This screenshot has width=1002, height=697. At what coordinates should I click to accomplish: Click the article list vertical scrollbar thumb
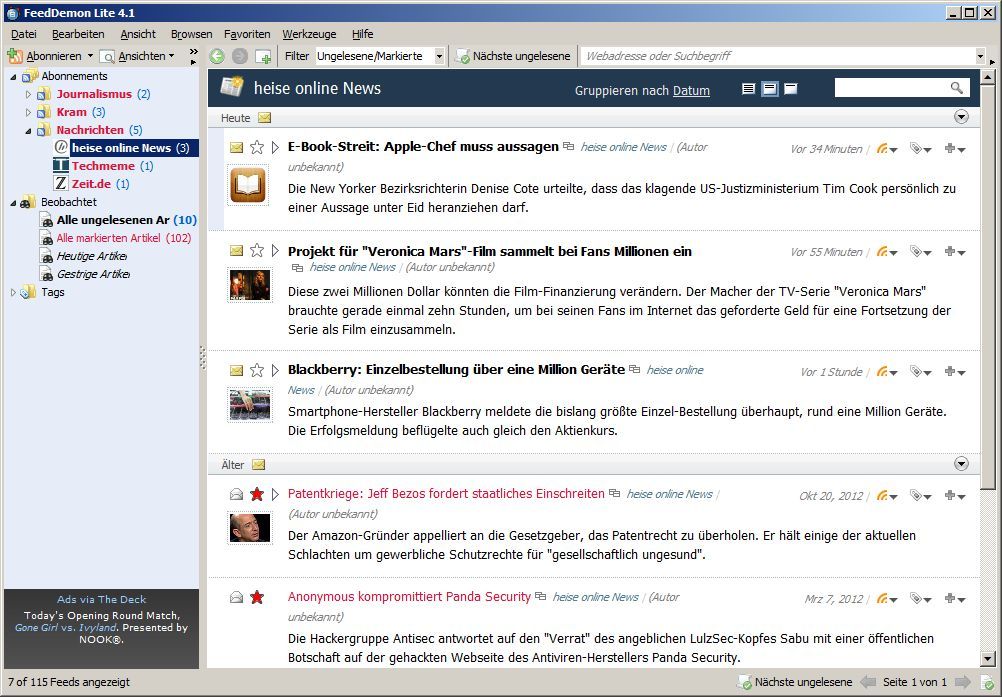tap(988, 288)
